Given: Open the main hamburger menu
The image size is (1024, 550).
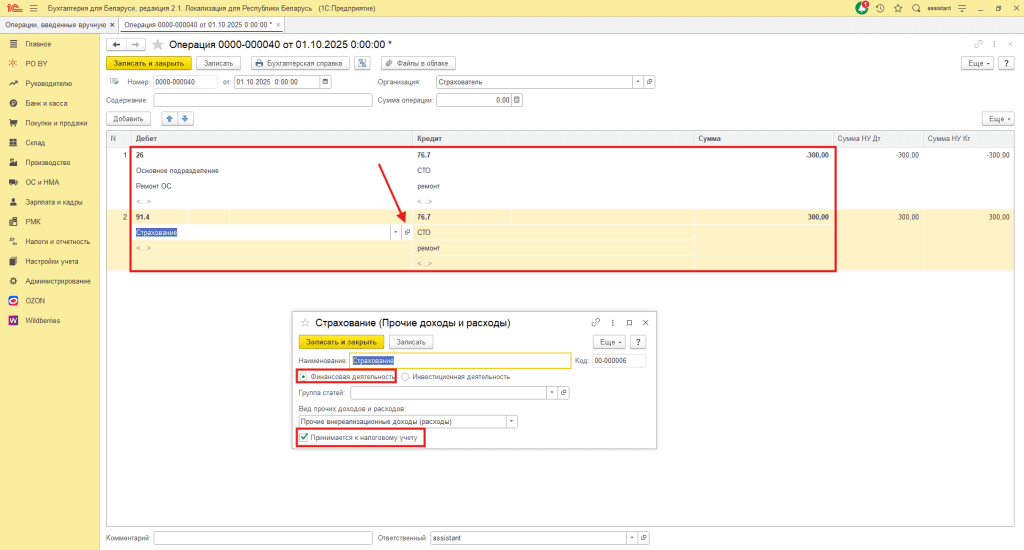Looking at the screenshot, I should click(33, 8).
